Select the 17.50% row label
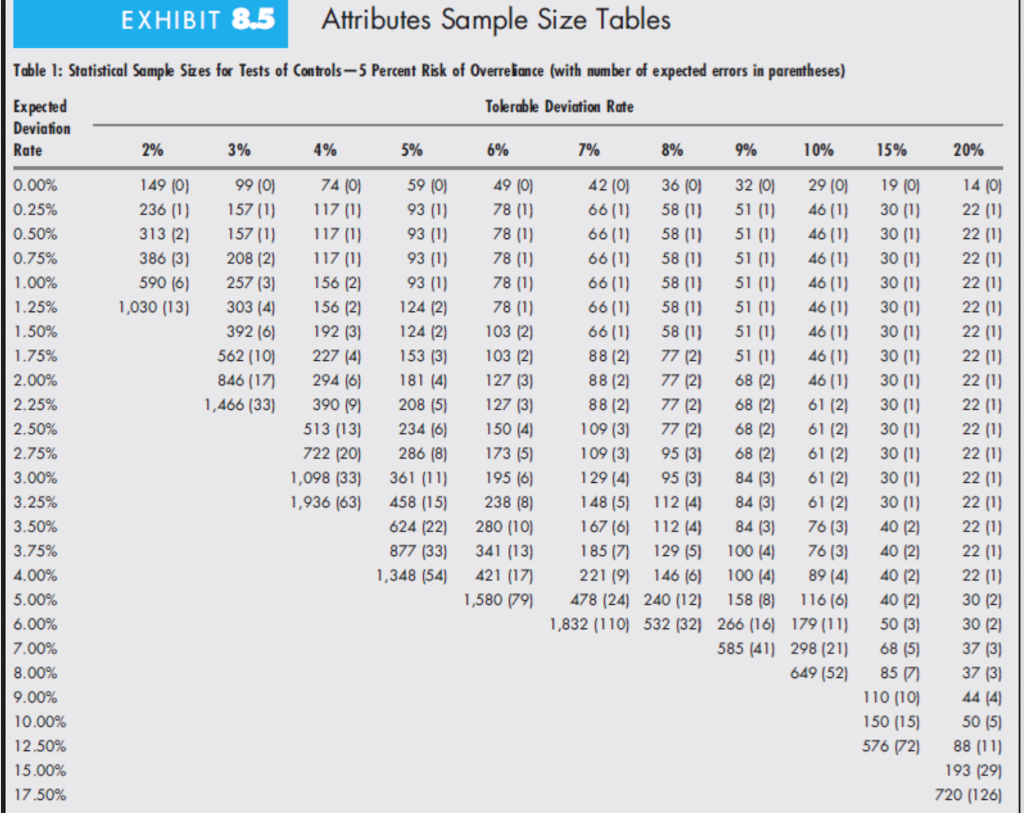Viewport: 1024px width, 813px height. tap(38, 795)
